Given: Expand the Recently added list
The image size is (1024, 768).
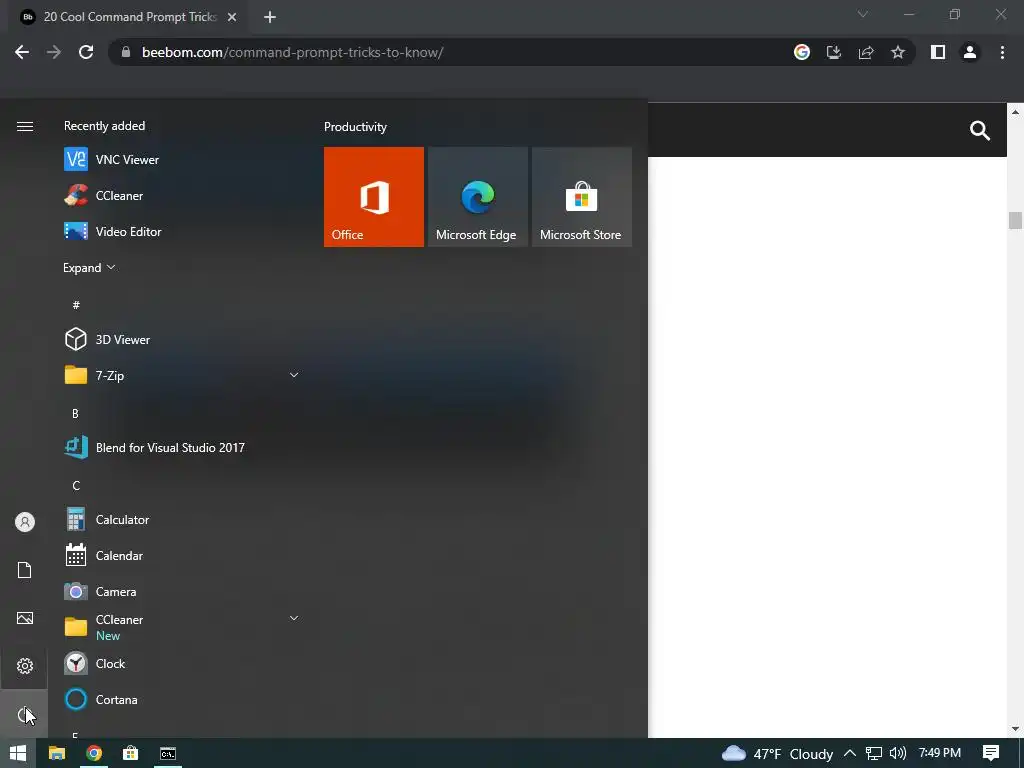Looking at the screenshot, I should click(89, 268).
